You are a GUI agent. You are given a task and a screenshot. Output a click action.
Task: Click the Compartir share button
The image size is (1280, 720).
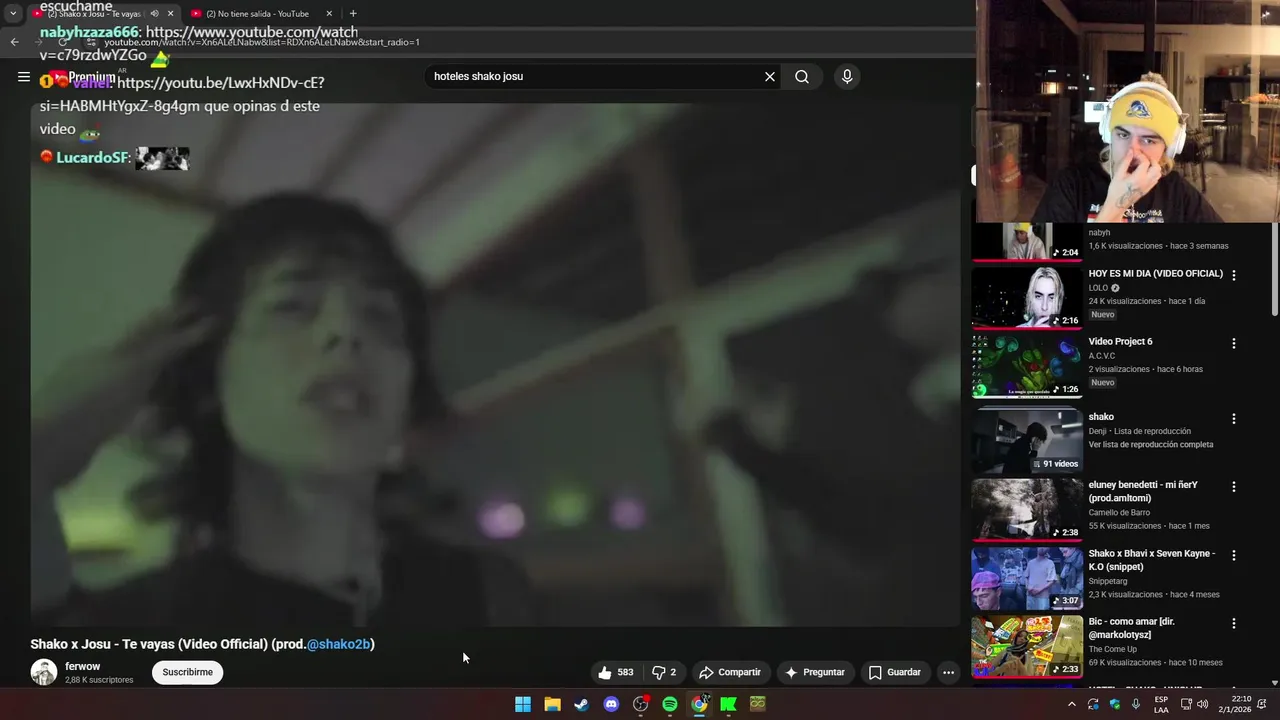tap(730, 672)
